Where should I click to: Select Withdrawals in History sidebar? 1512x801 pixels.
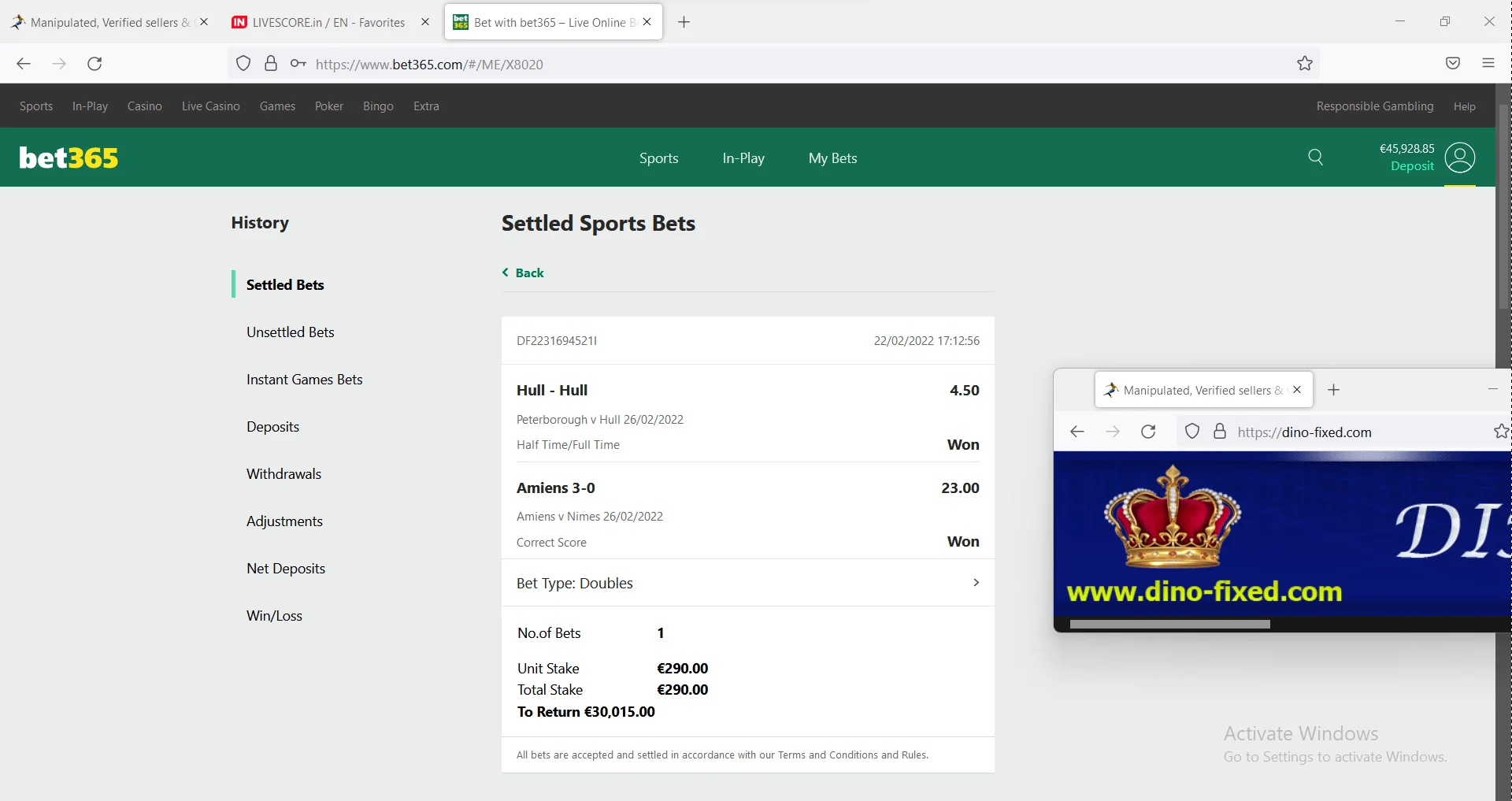tap(284, 474)
